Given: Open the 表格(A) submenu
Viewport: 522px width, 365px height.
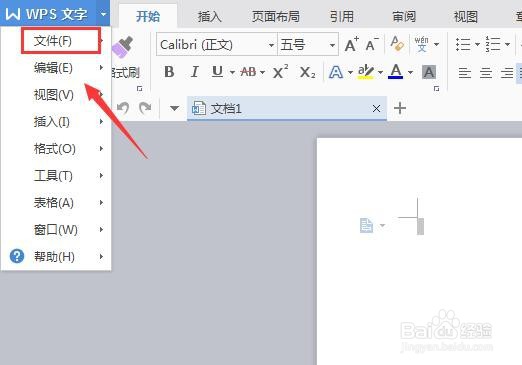Looking at the screenshot, I should coord(56,203).
